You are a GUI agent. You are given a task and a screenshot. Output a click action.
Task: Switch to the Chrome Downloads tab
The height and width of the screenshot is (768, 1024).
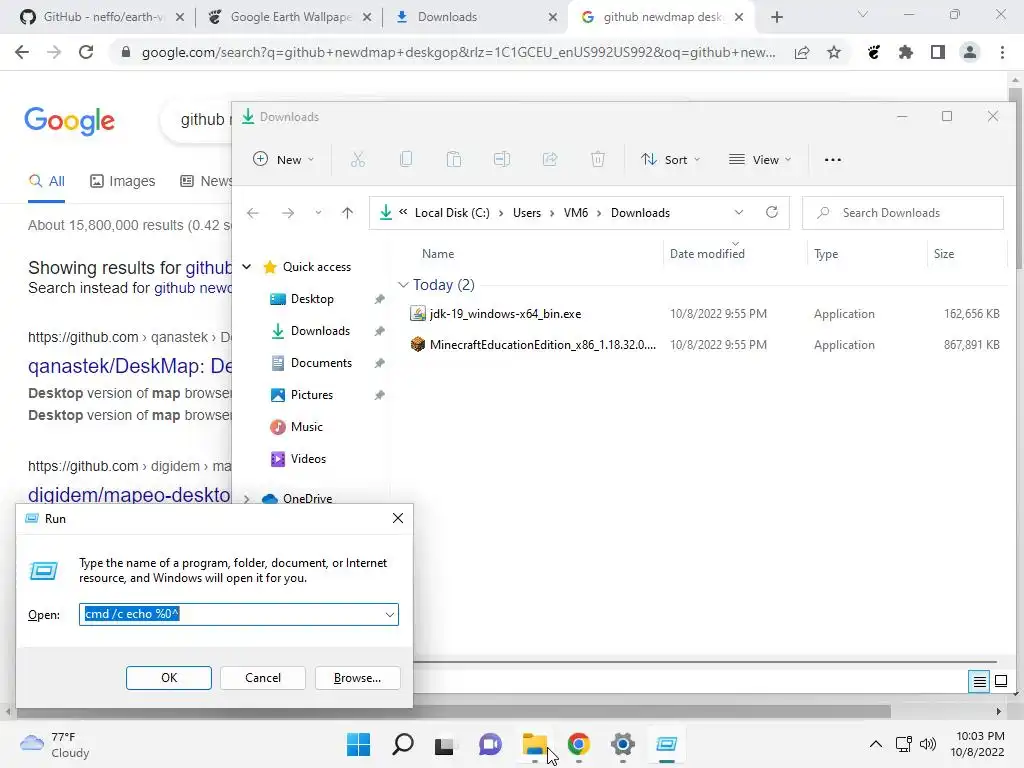[477, 17]
